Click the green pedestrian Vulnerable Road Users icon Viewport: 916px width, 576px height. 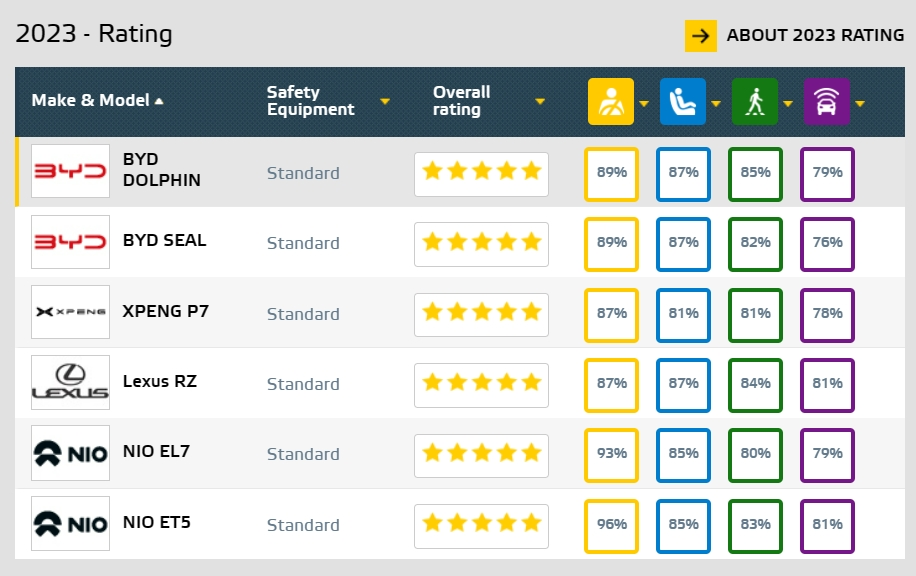click(x=755, y=101)
